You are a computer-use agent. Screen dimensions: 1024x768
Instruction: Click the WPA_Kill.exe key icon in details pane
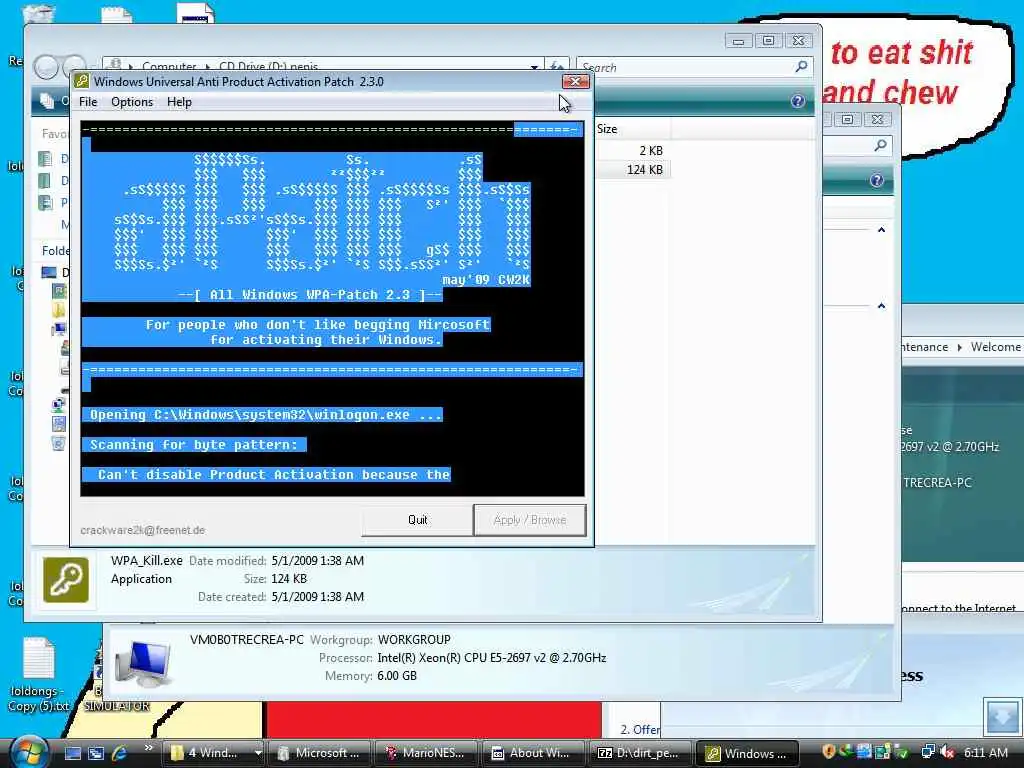66,579
